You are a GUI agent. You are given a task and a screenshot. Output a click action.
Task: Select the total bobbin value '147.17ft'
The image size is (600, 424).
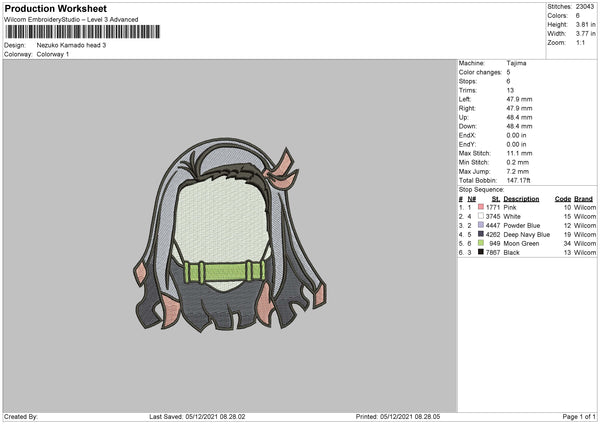click(x=518, y=181)
